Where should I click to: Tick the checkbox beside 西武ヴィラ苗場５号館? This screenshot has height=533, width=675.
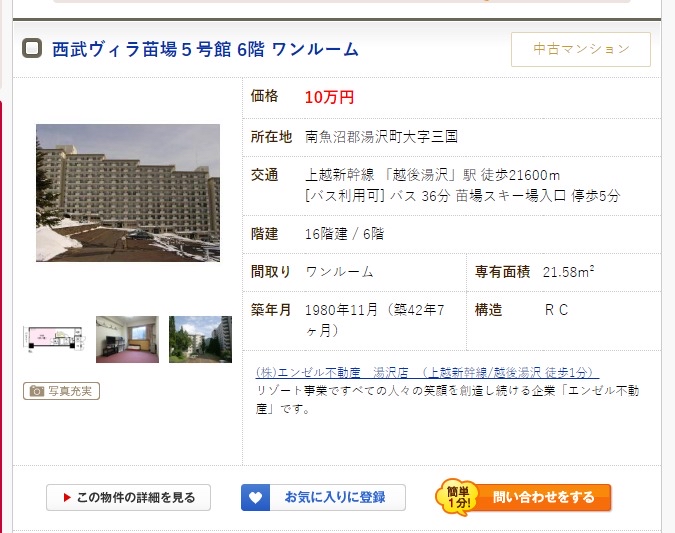pos(32,48)
